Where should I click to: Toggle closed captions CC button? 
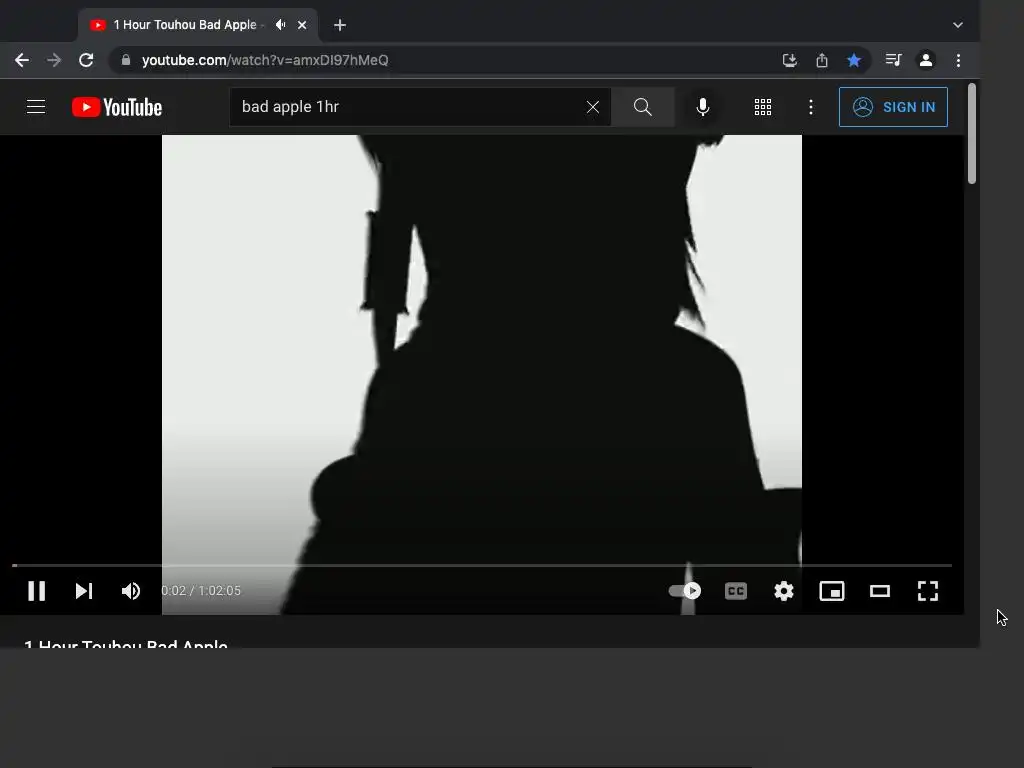click(736, 591)
